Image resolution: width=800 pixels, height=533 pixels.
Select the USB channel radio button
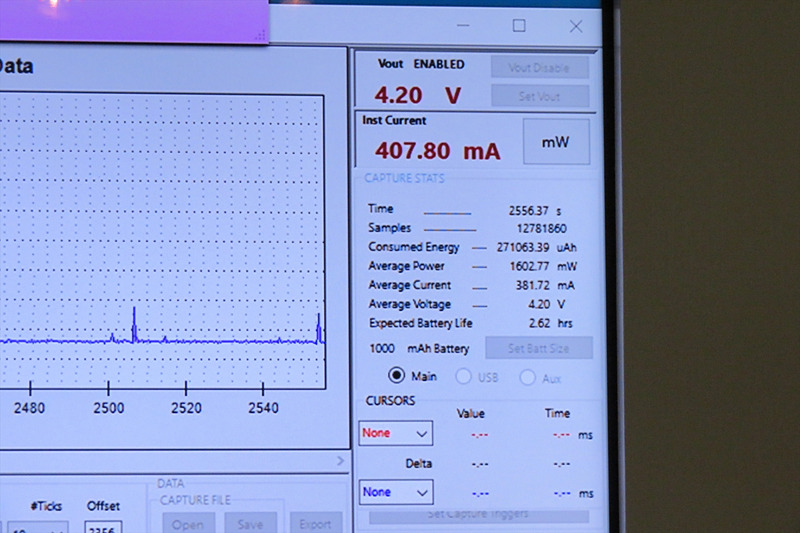[463, 377]
